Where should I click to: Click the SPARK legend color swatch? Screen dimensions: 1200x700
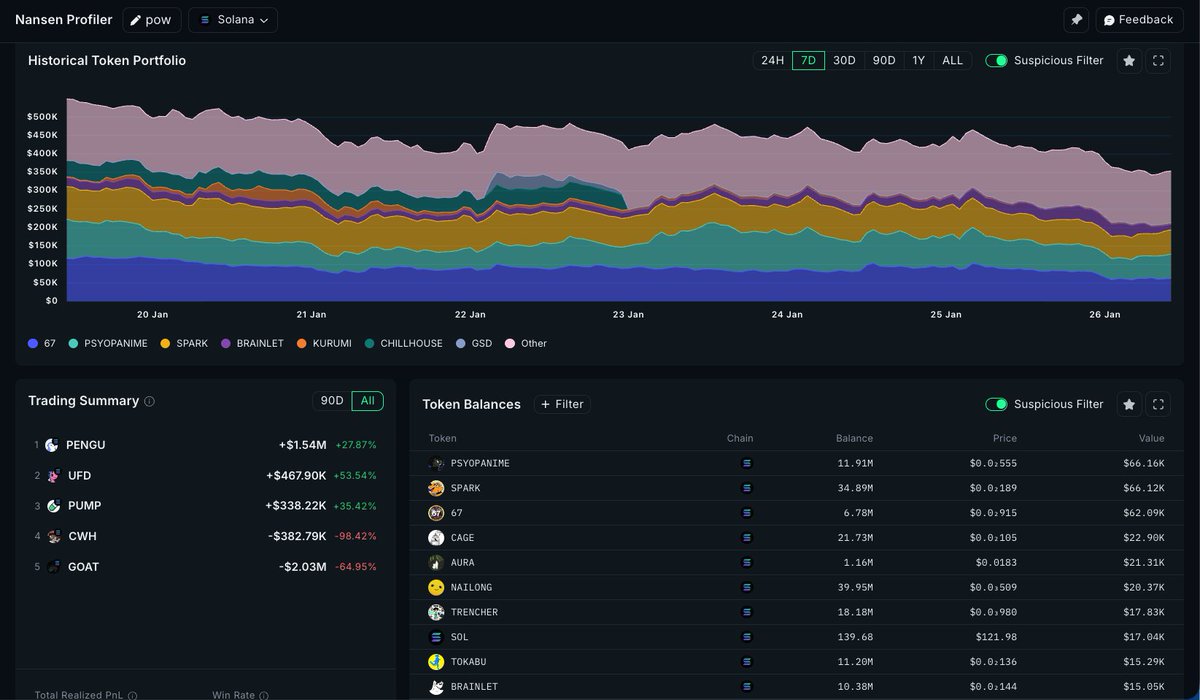click(x=165, y=343)
